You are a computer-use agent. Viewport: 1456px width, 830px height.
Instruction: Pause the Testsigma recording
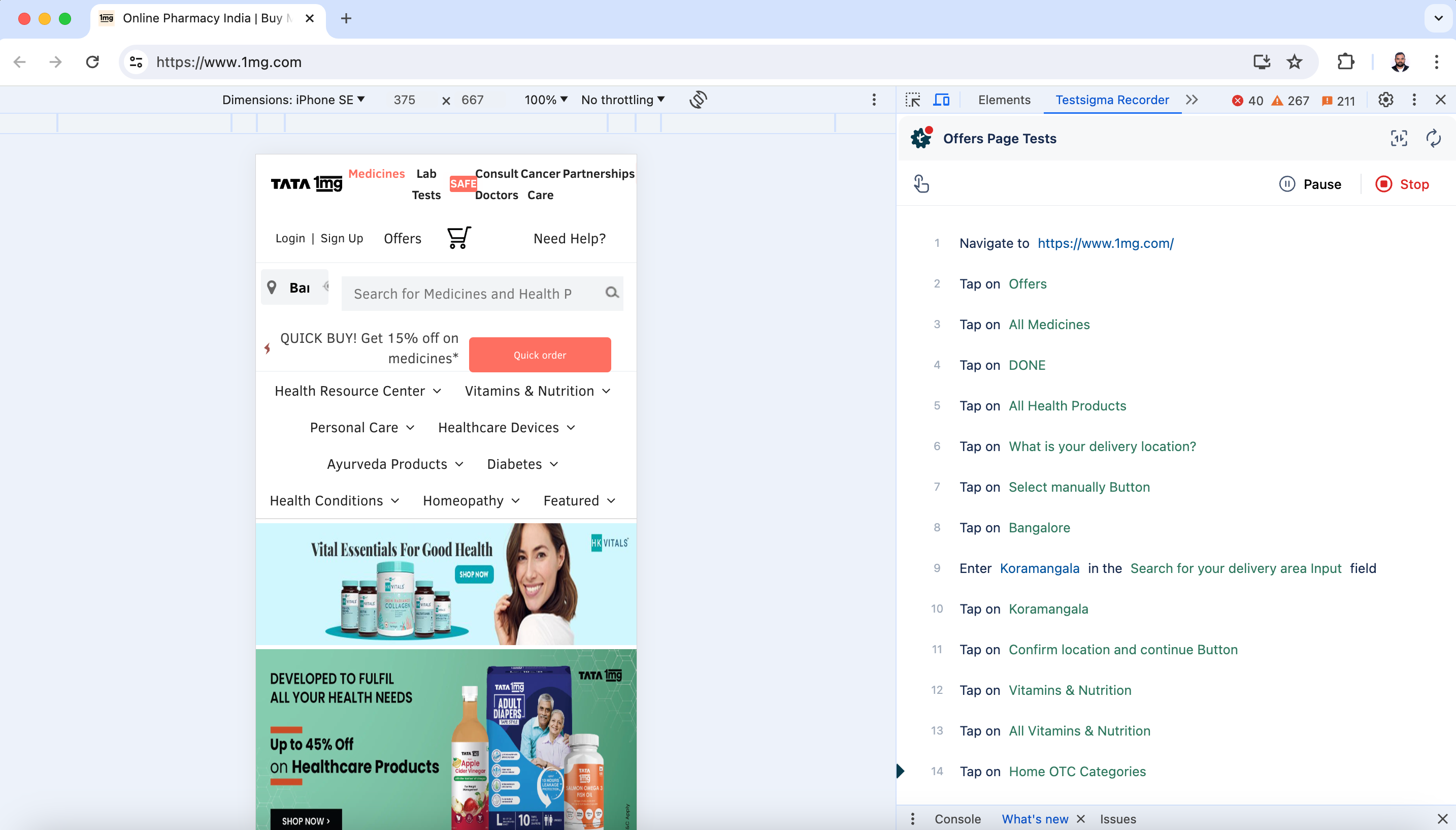[x=1310, y=184]
